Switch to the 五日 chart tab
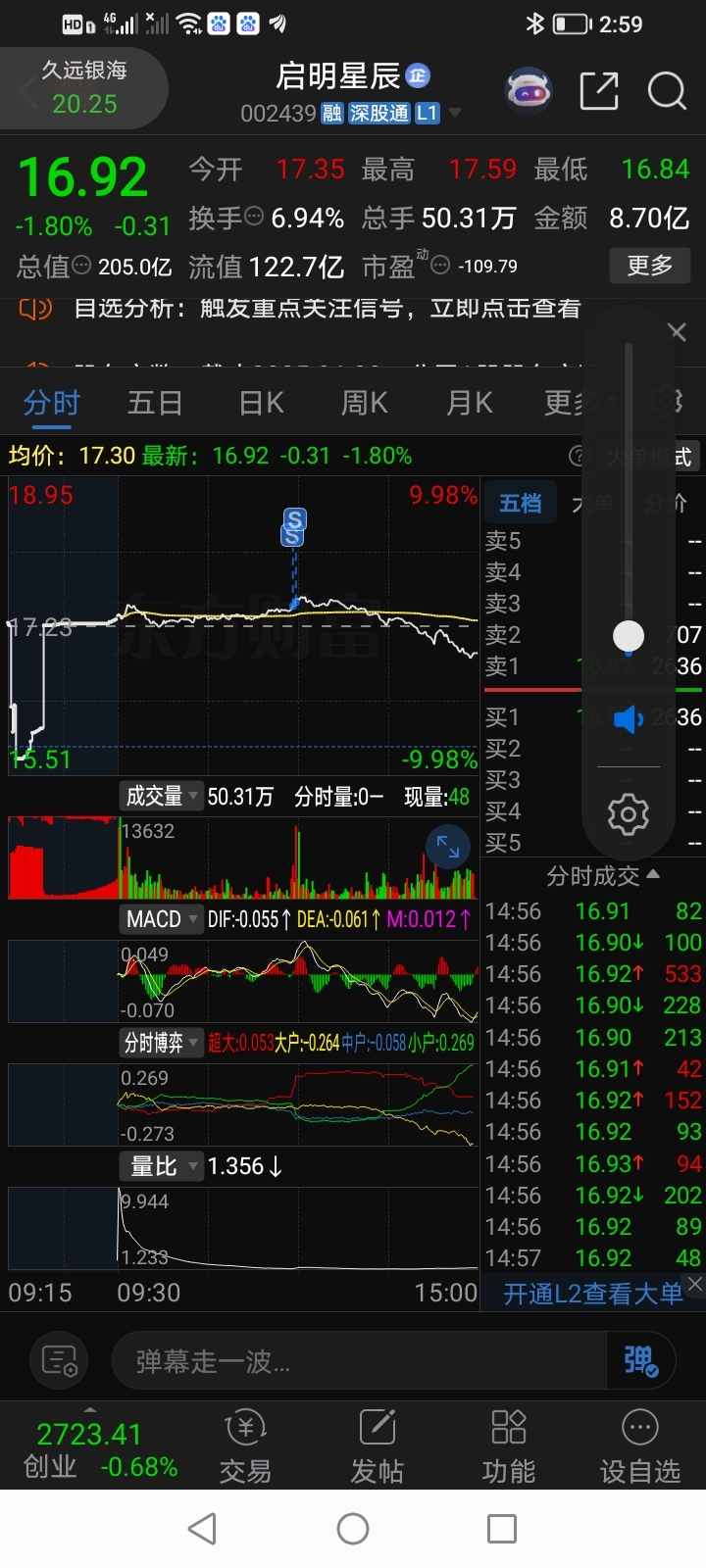706x1568 pixels. (x=155, y=403)
